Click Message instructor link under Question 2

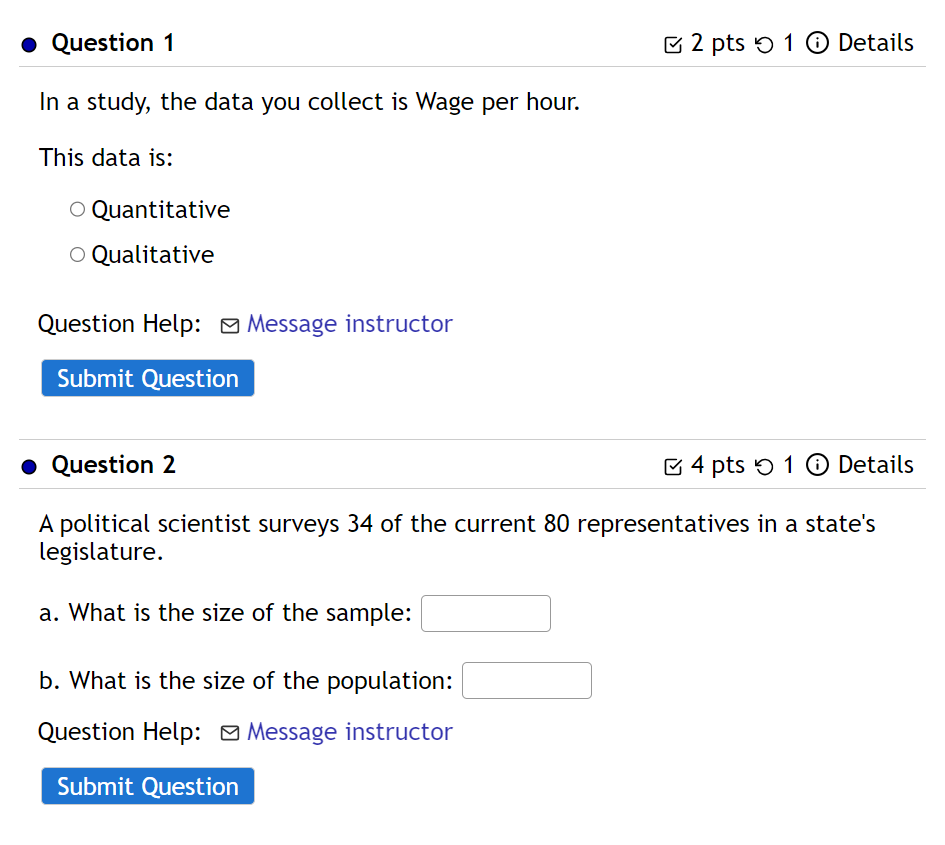349,732
